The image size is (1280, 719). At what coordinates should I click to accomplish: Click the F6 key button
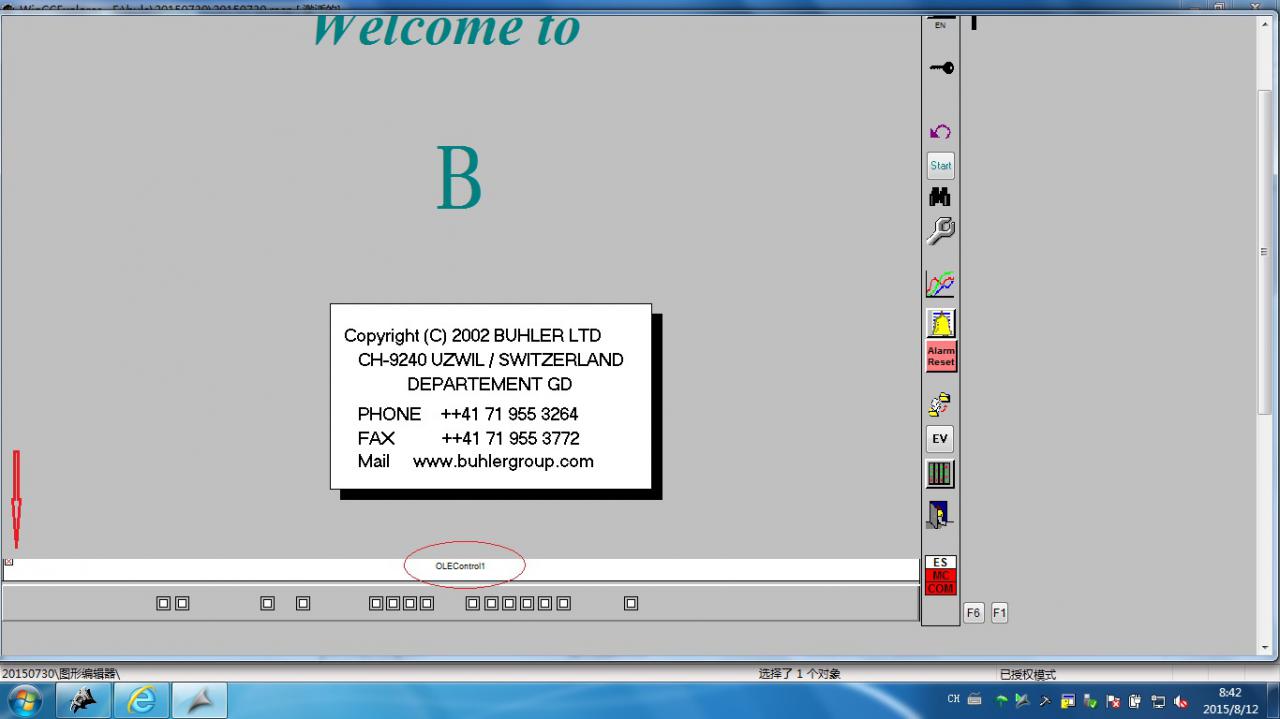(x=974, y=613)
